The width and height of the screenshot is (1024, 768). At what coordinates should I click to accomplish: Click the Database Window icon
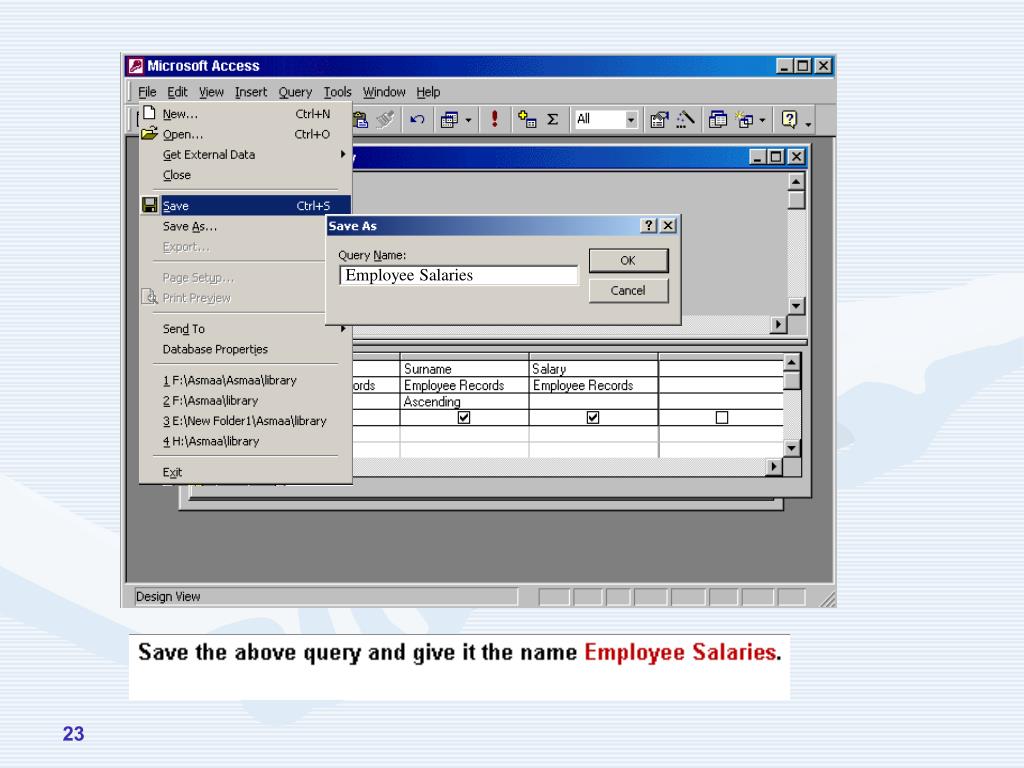coord(718,120)
